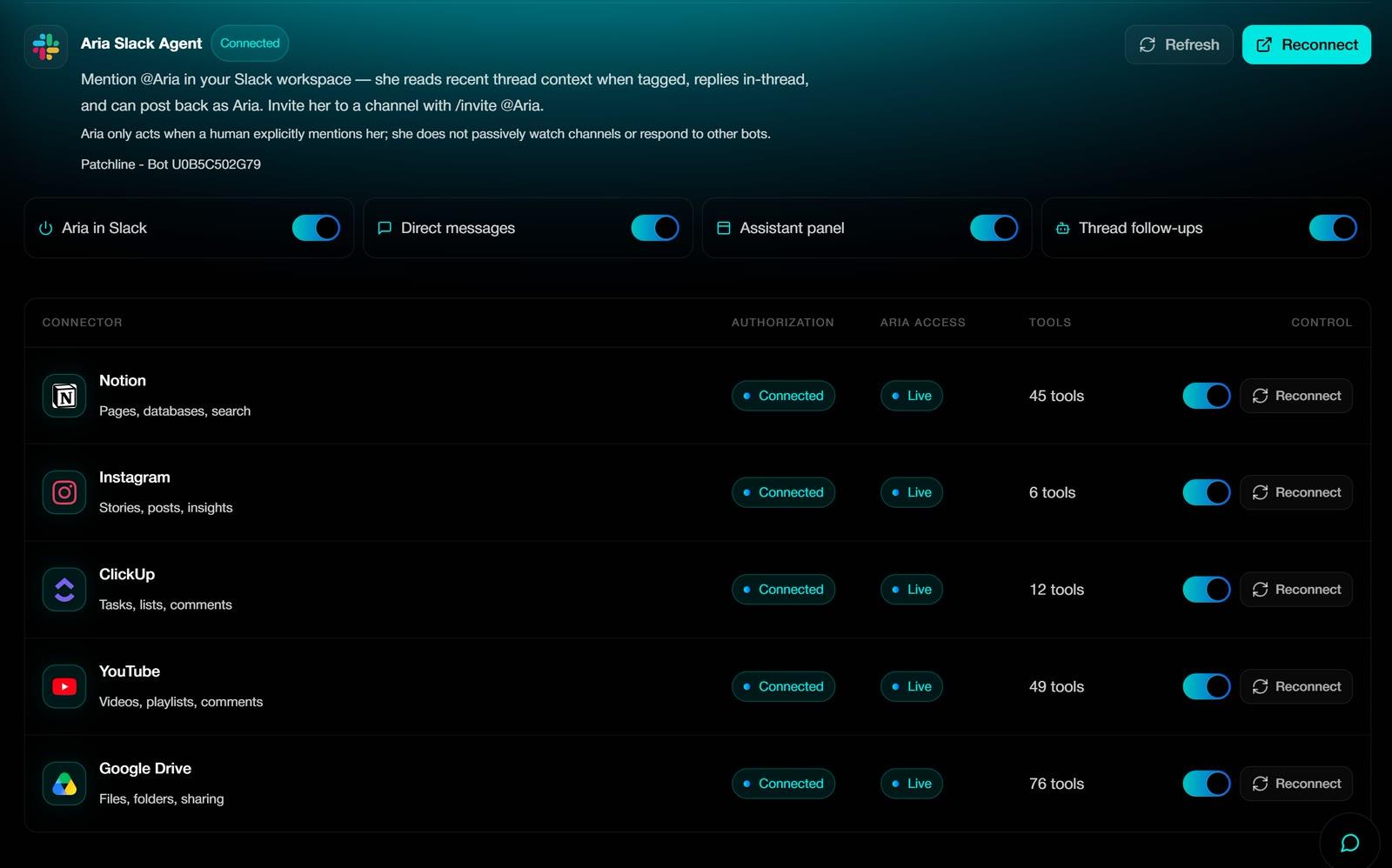Click the AUTHORIZATION column header

783,323
